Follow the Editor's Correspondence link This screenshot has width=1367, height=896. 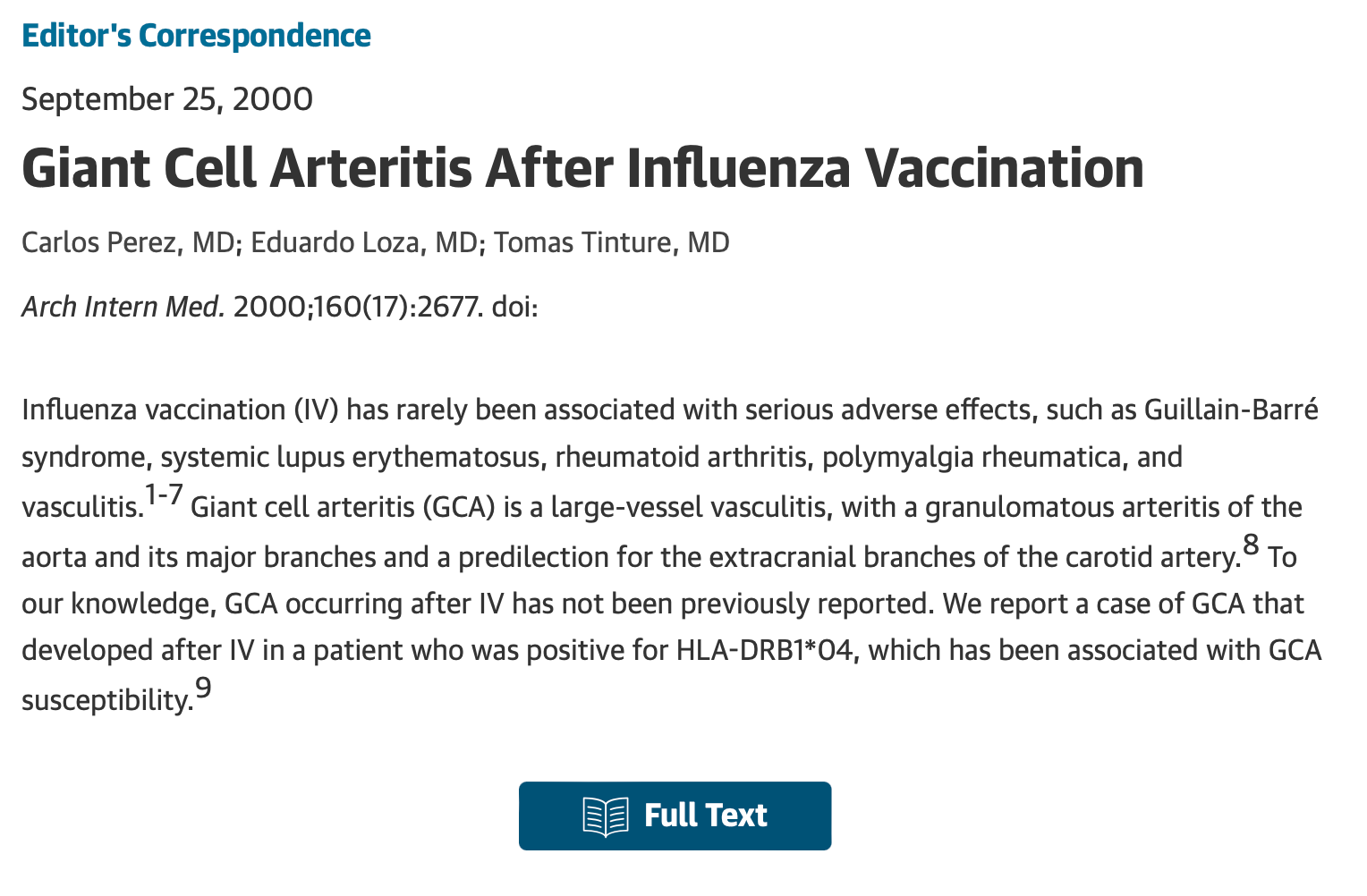[x=196, y=36]
